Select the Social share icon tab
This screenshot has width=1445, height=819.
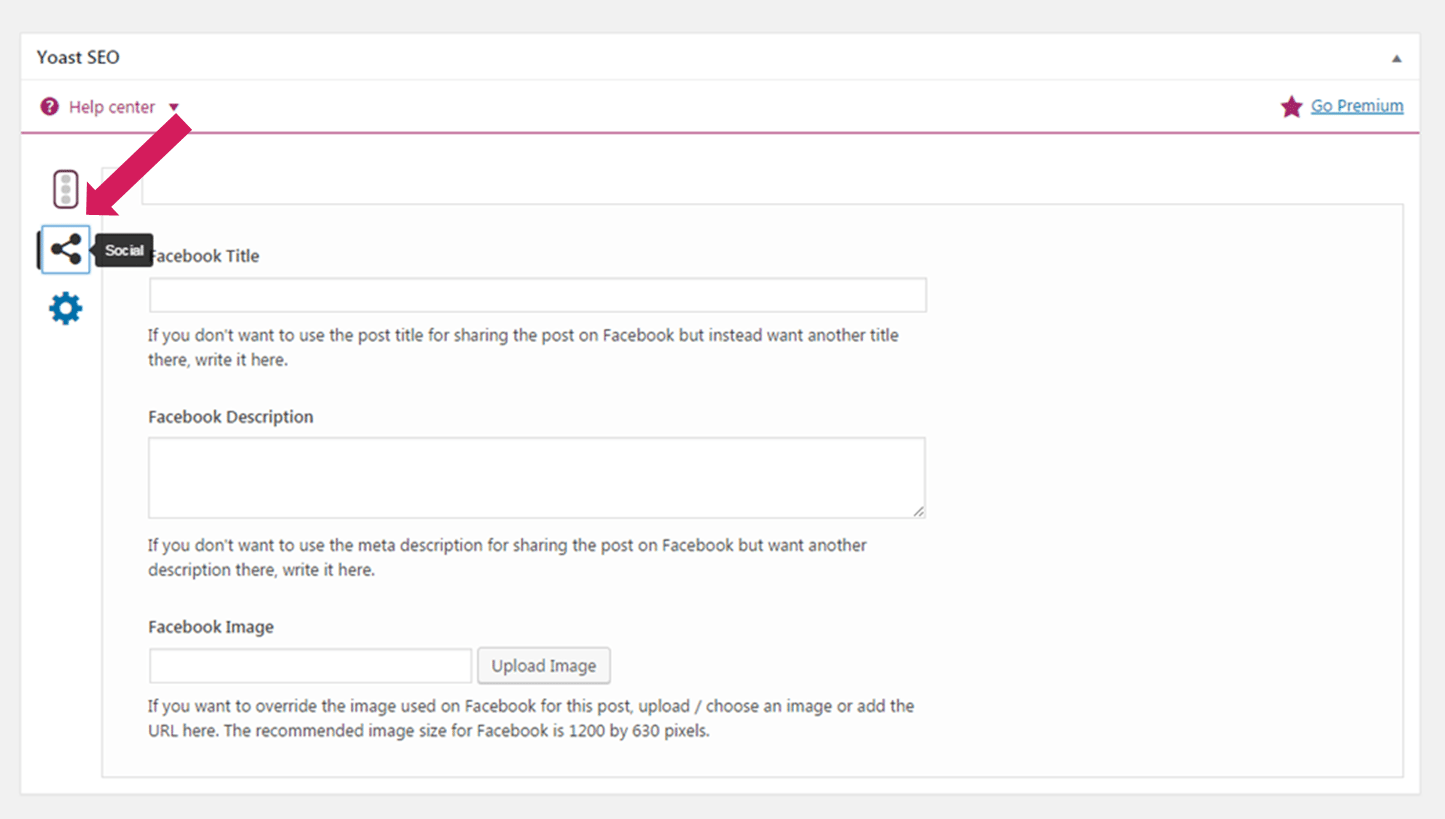66,249
